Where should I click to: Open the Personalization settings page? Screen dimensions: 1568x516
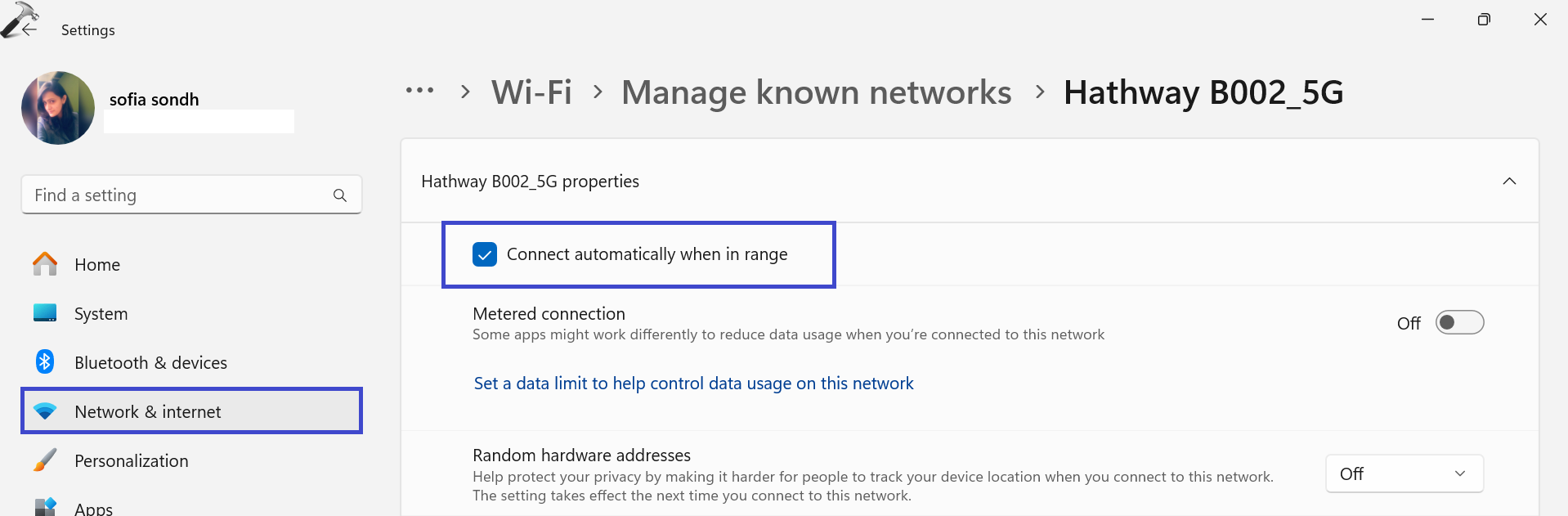point(131,460)
